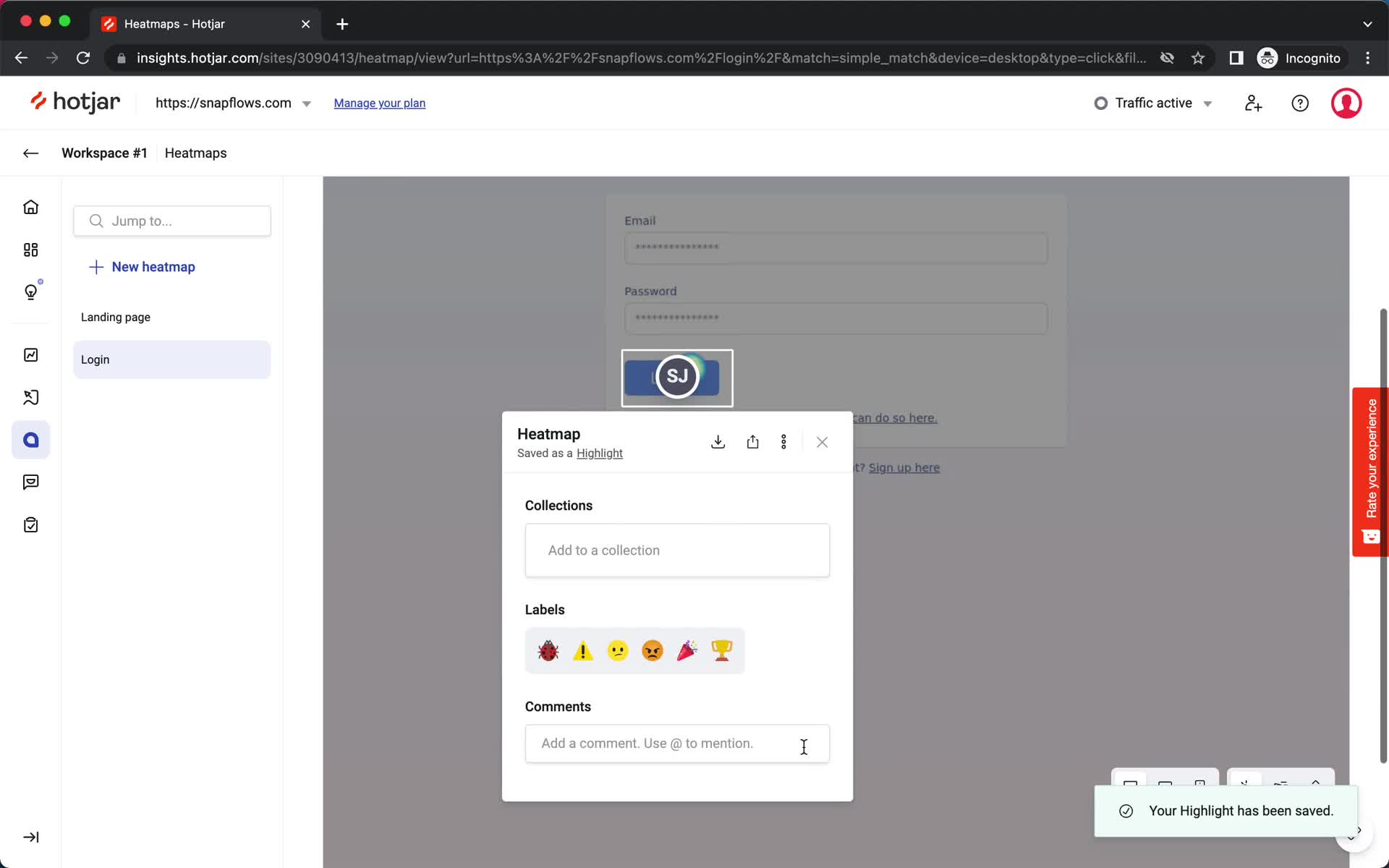Viewport: 1389px width, 868px height.
Task: Toggle the trophy emoji label
Action: 721,651
